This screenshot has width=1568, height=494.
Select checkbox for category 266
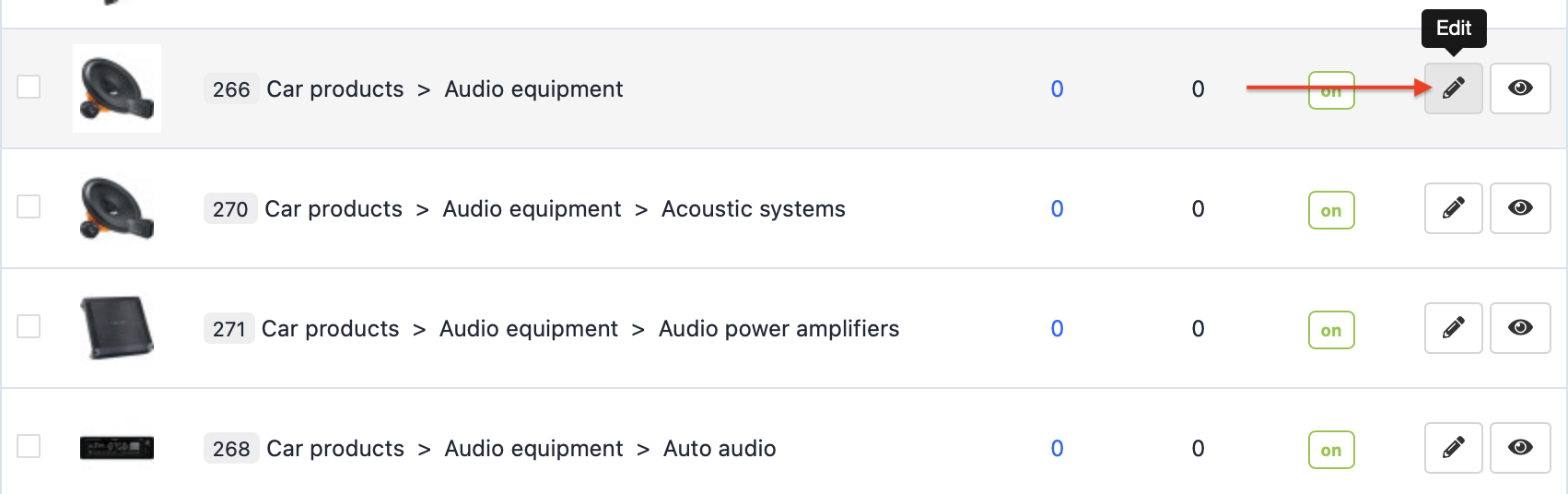pyautogui.click(x=29, y=87)
